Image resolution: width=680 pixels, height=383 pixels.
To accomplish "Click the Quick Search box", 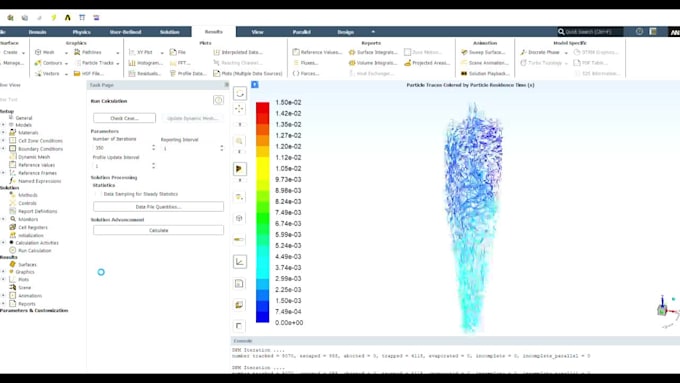I will 590,32.
